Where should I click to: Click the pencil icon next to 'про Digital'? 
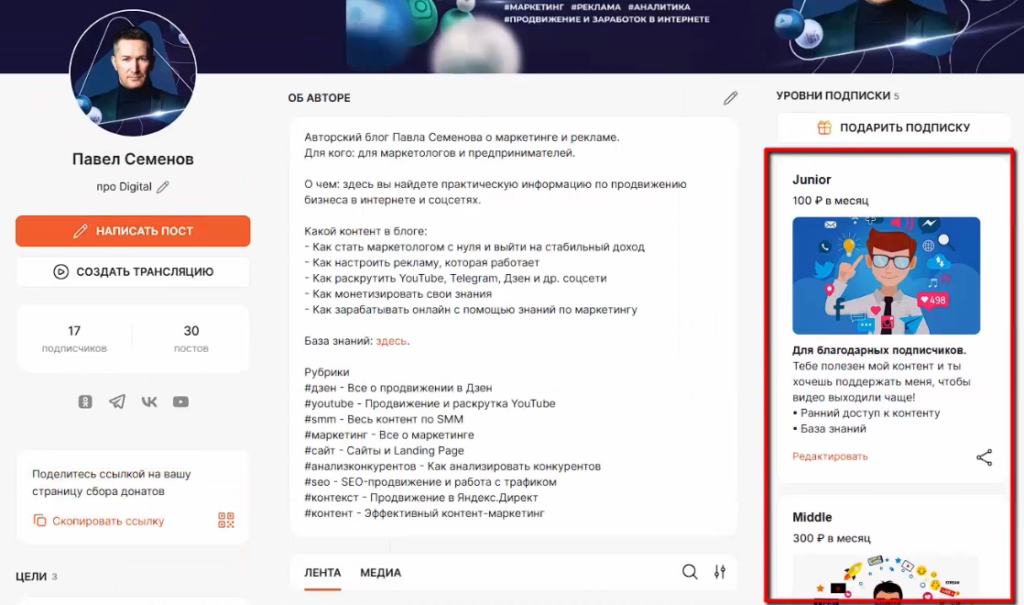click(163, 187)
